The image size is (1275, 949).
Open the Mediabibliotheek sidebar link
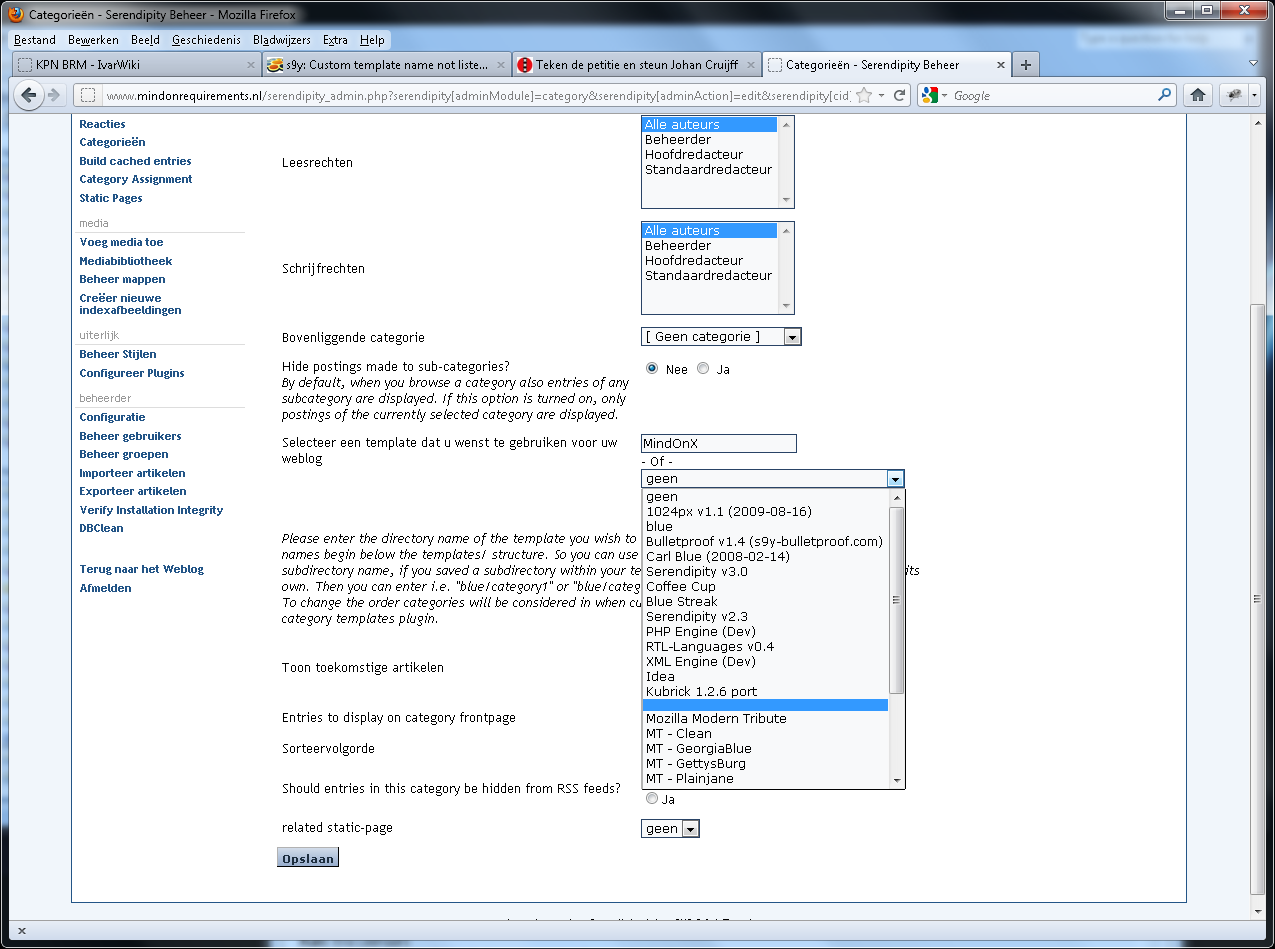tap(126, 261)
